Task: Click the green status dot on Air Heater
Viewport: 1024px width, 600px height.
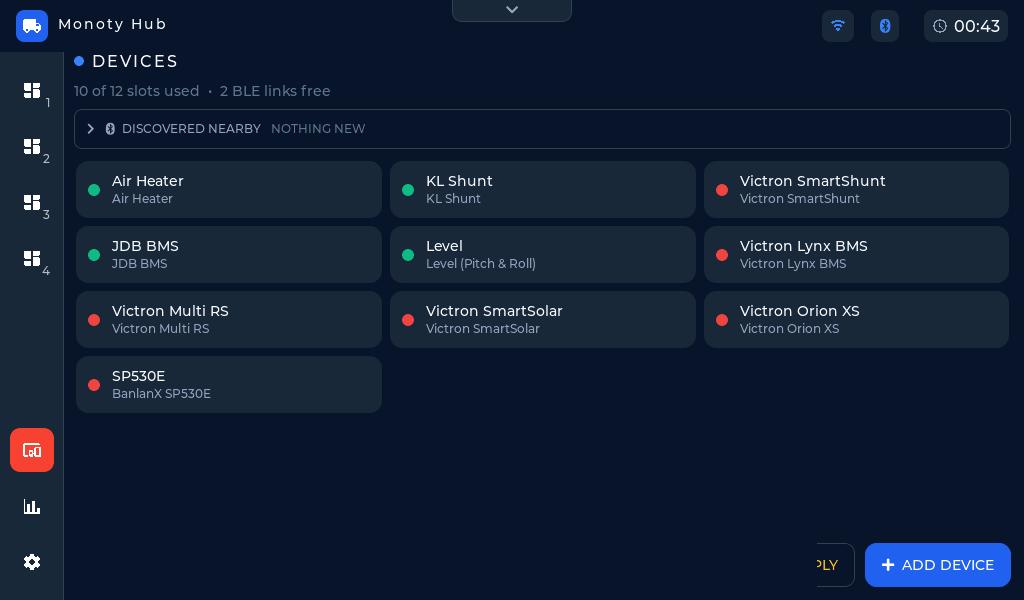Action: point(94,190)
